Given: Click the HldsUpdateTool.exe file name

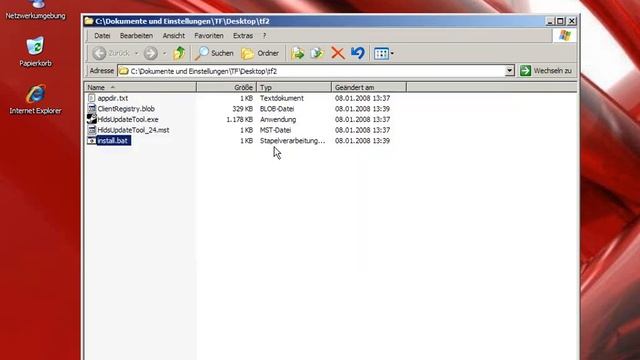Looking at the screenshot, I should [128, 120].
